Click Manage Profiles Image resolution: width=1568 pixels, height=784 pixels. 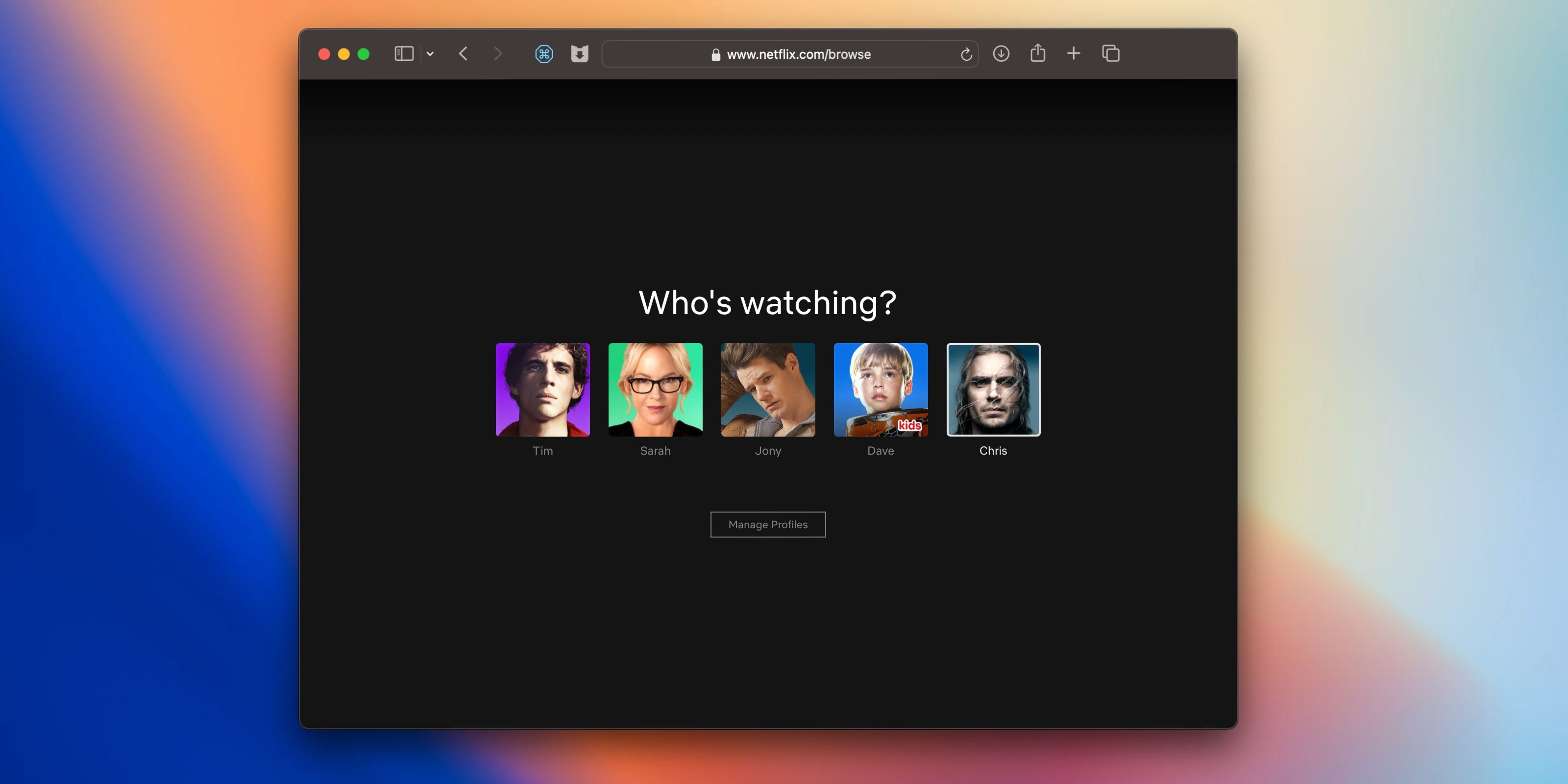coord(767,524)
